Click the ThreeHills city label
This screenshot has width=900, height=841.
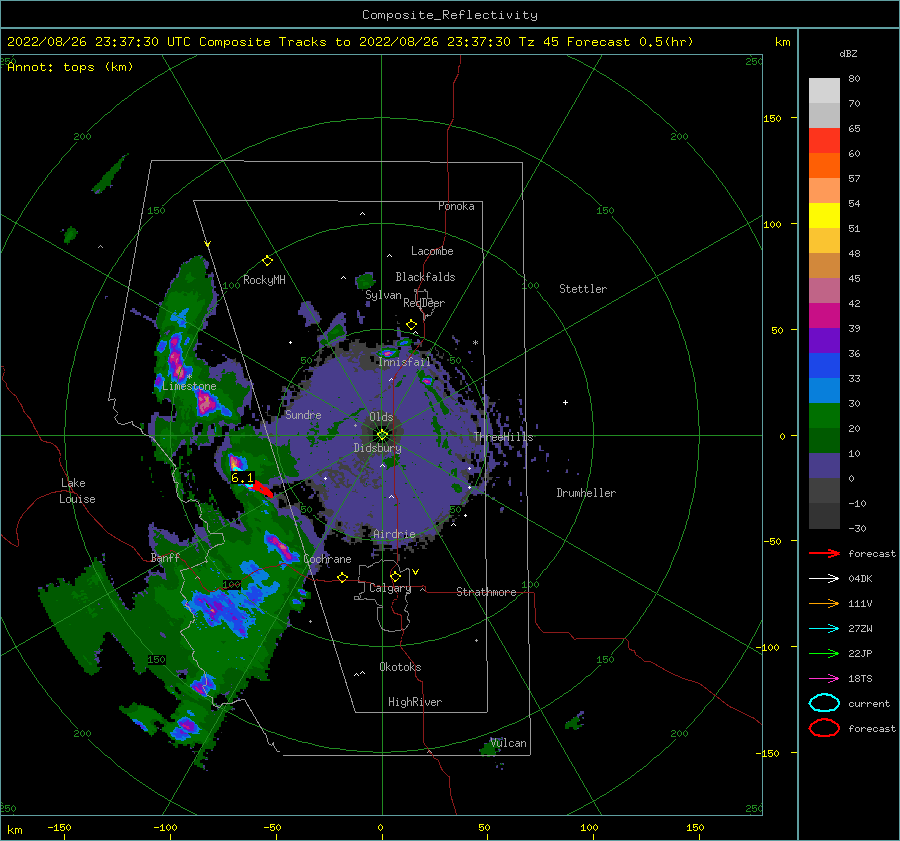503,437
